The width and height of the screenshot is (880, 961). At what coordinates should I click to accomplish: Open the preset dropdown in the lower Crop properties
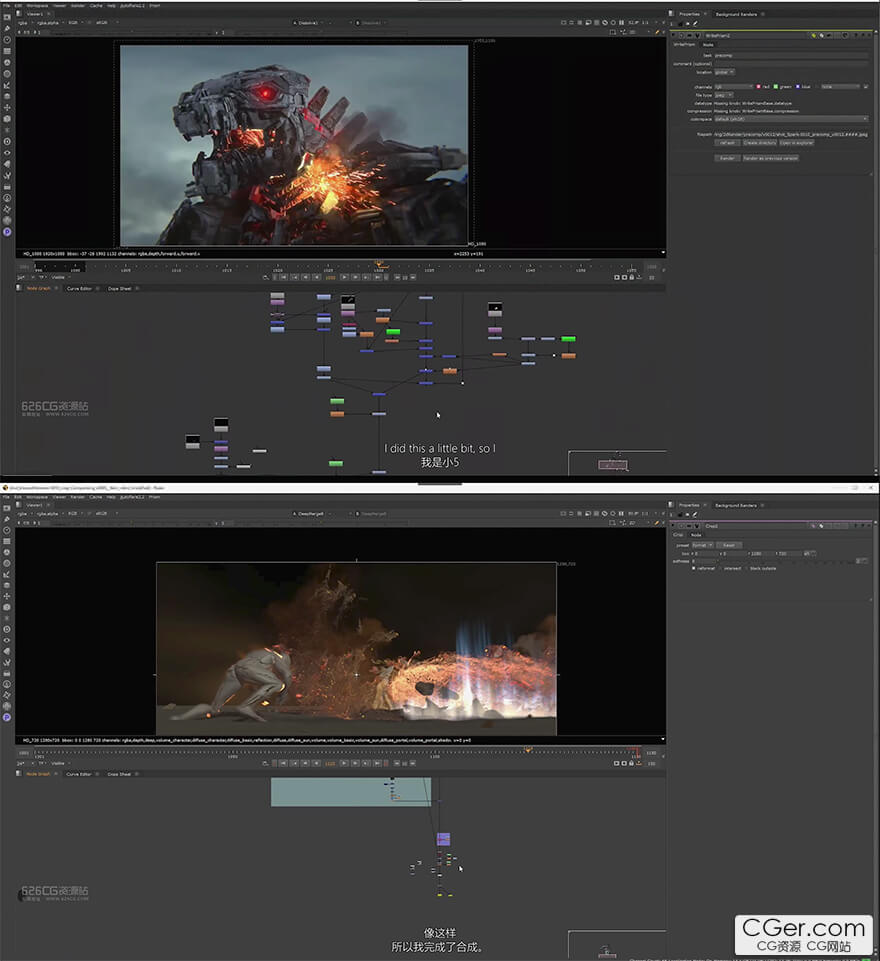point(702,545)
